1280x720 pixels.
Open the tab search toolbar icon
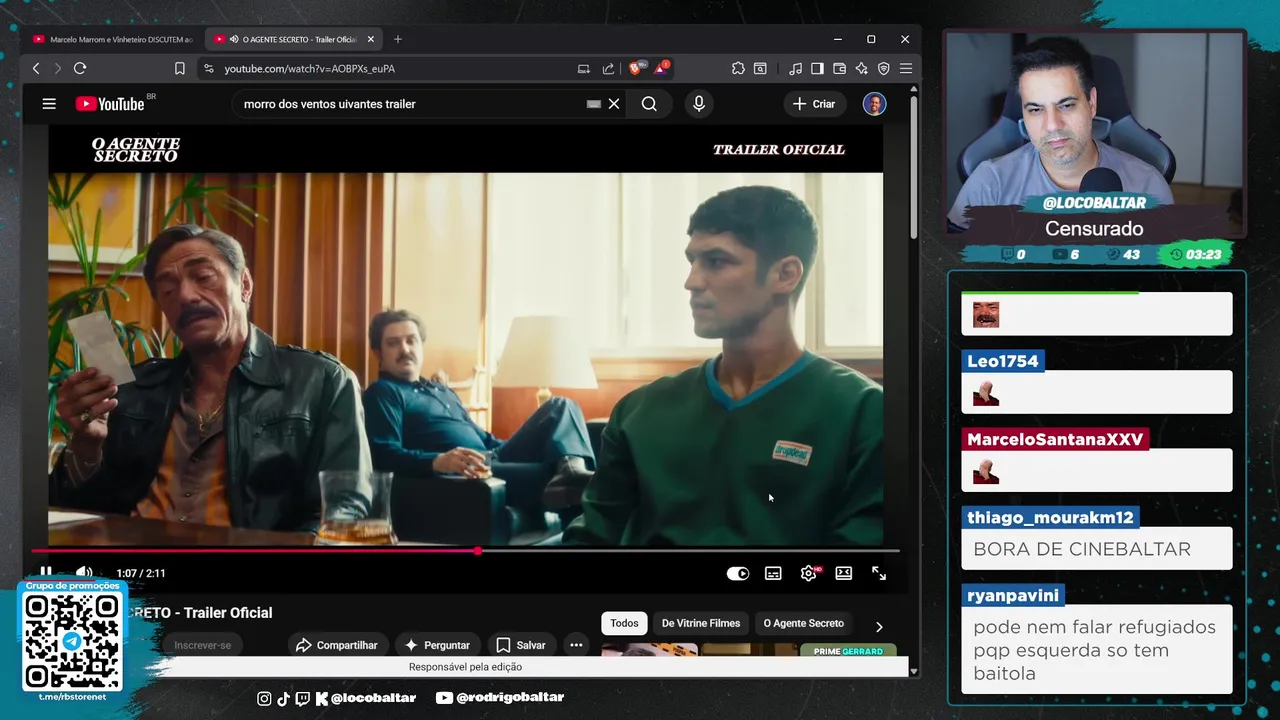[x=760, y=68]
